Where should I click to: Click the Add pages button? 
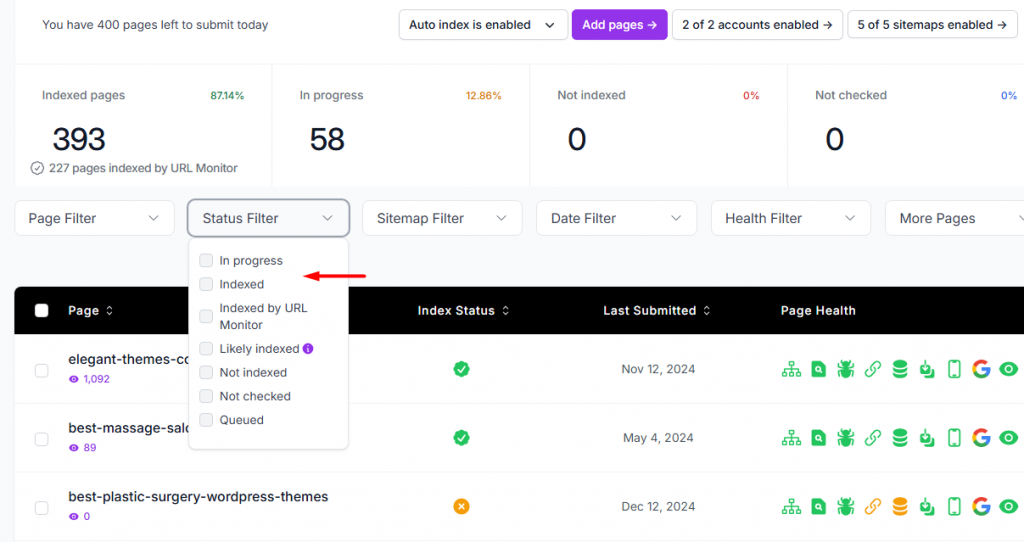[620, 25]
